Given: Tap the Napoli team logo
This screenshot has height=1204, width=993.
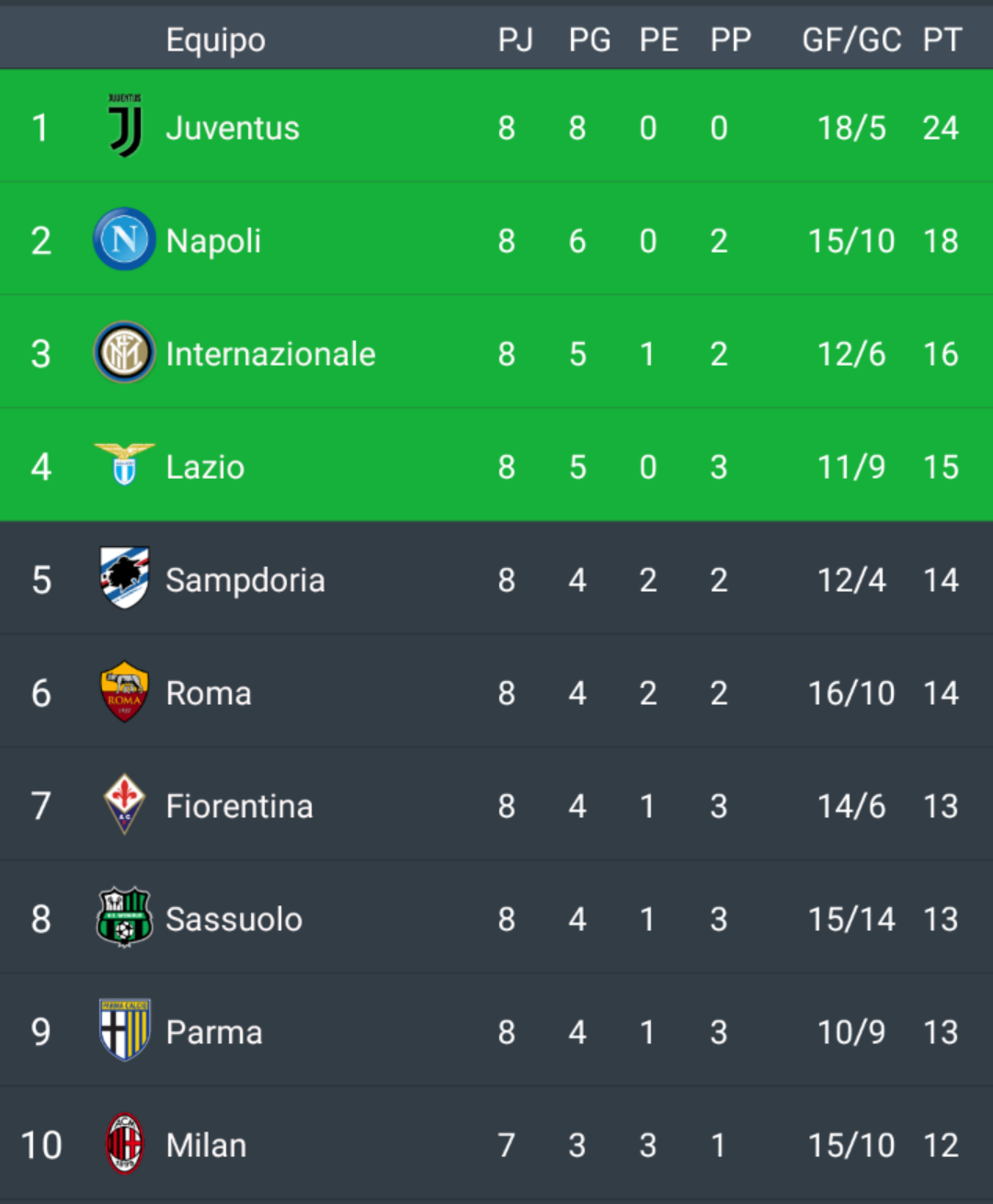Looking at the screenshot, I should pos(124,240).
